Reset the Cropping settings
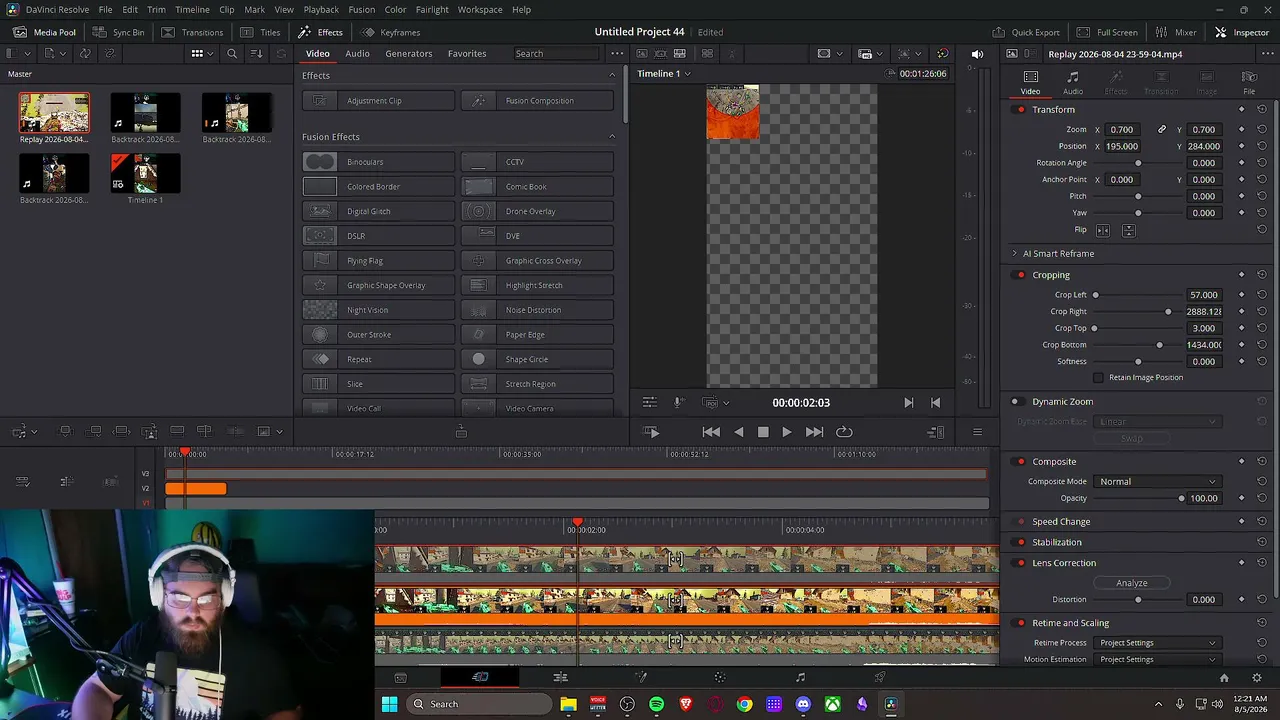The width and height of the screenshot is (1280, 720). click(x=1262, y=275)
